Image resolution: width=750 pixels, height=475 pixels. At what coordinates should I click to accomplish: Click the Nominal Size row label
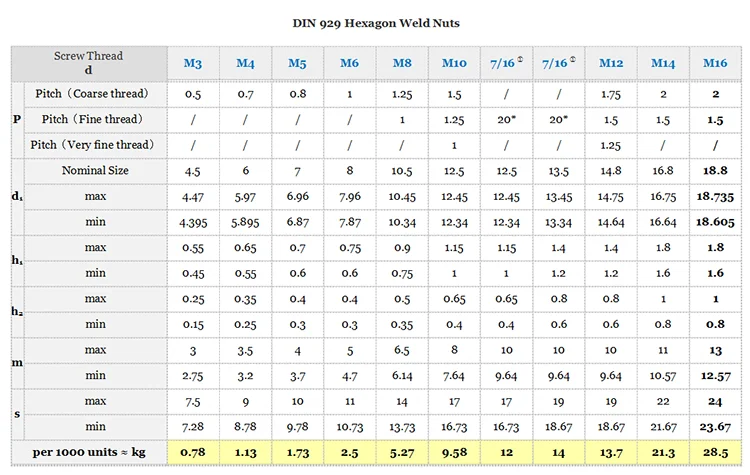95,171
